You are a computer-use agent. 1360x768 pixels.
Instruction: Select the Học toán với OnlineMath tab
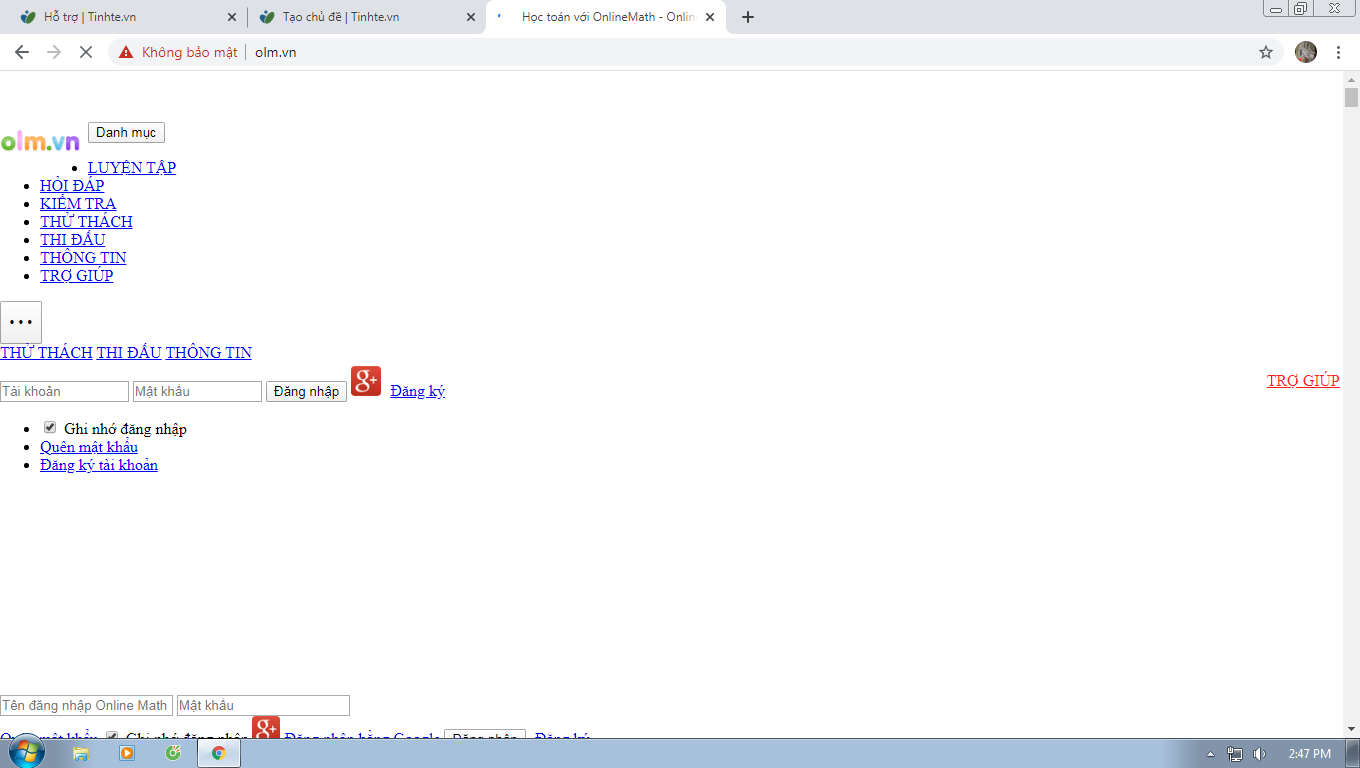608,17
